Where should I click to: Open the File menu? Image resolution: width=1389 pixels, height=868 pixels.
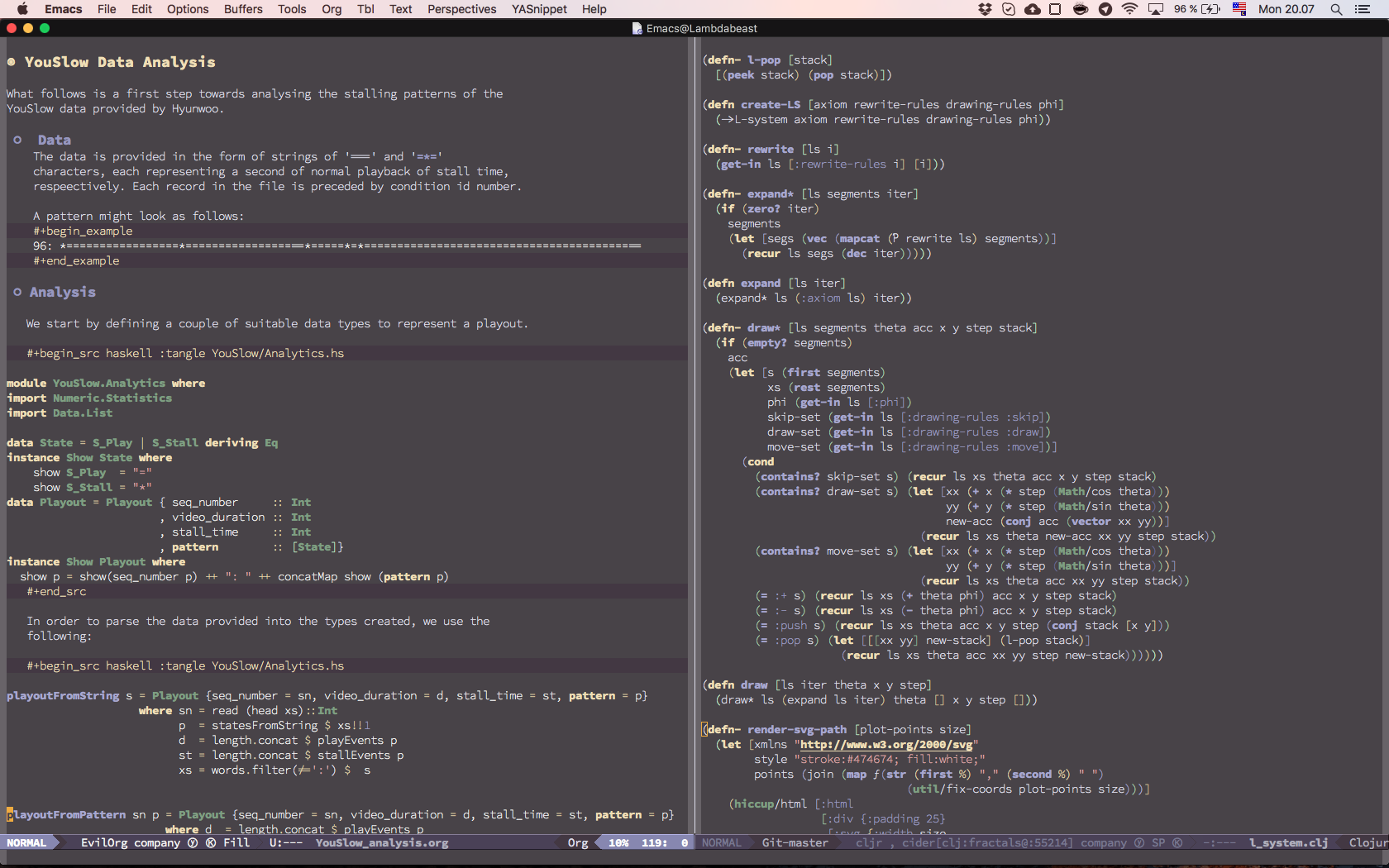click(107, 9)
